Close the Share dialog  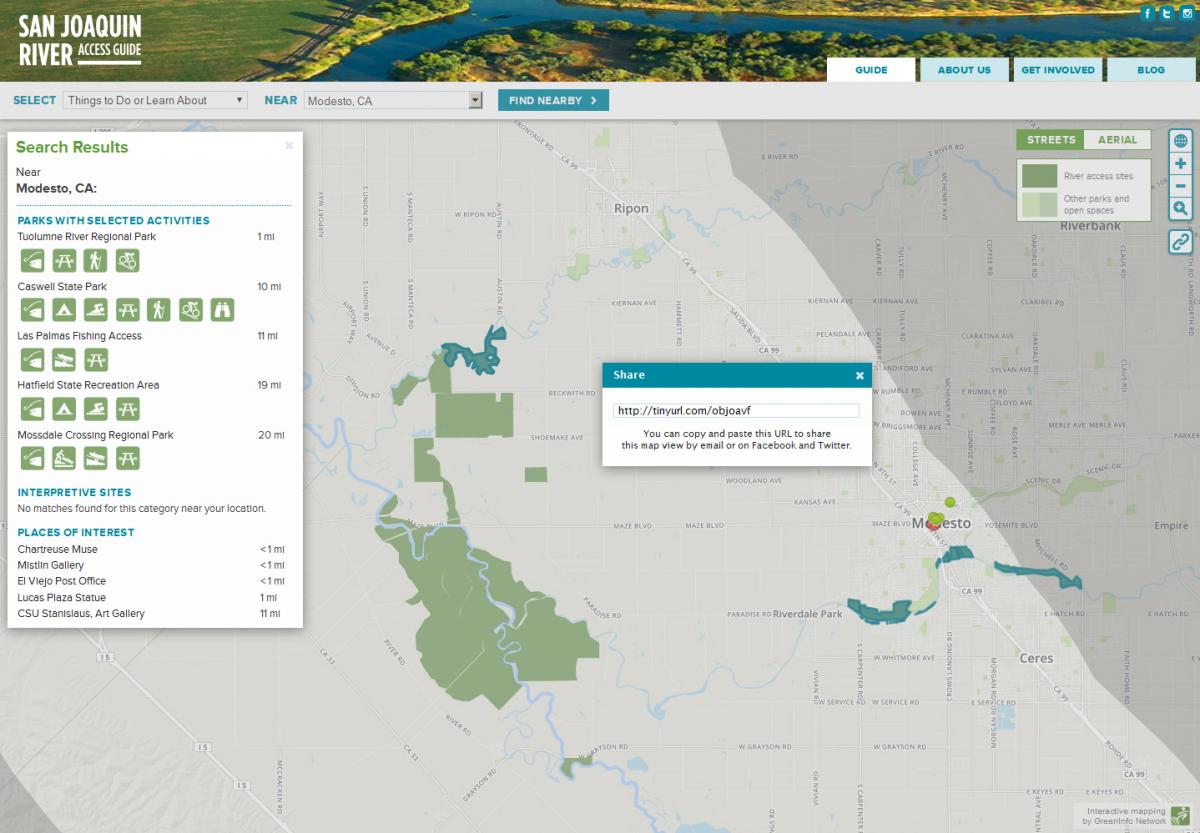[x=859, y=376]
